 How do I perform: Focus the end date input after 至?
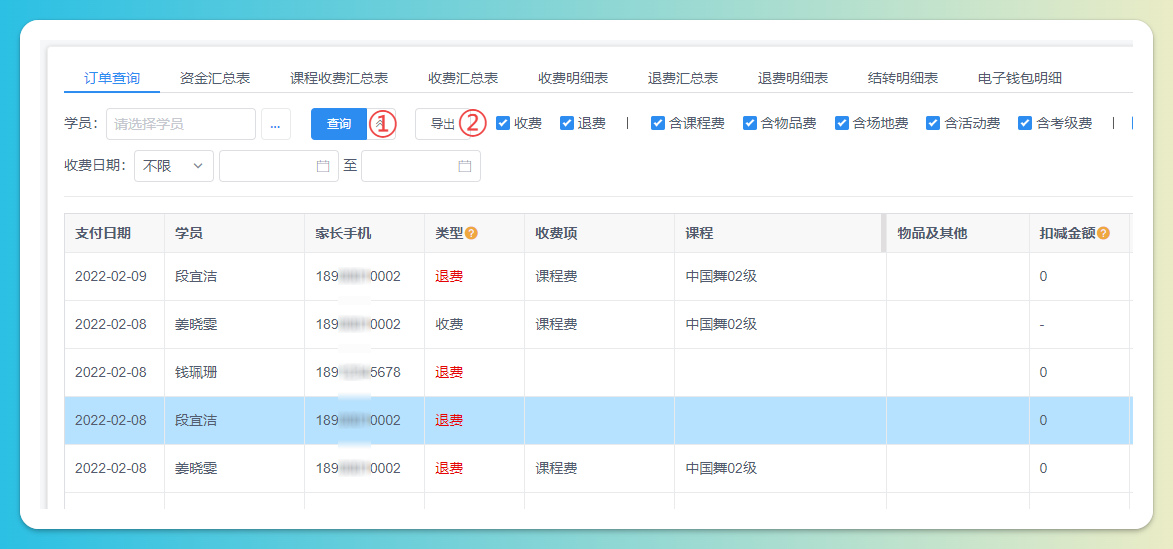coord(421,166)
